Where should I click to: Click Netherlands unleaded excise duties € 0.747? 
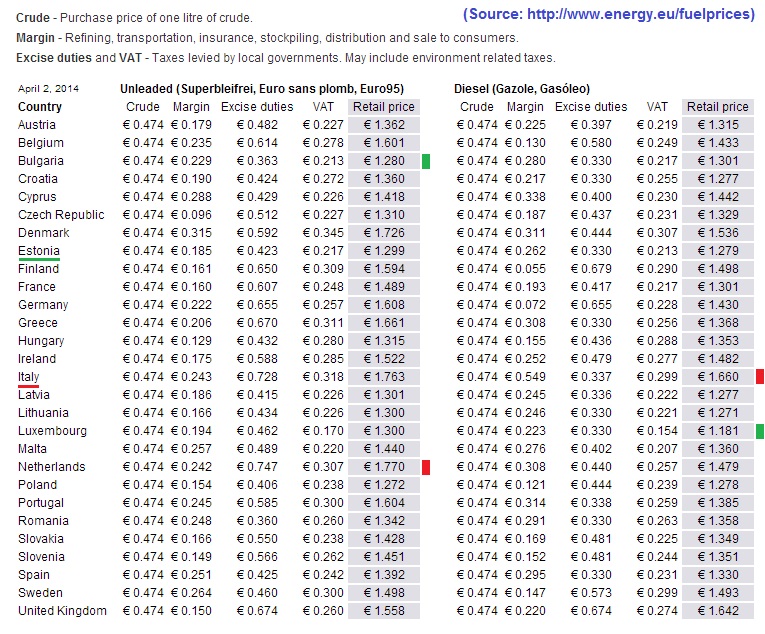[x=257, y=467]
